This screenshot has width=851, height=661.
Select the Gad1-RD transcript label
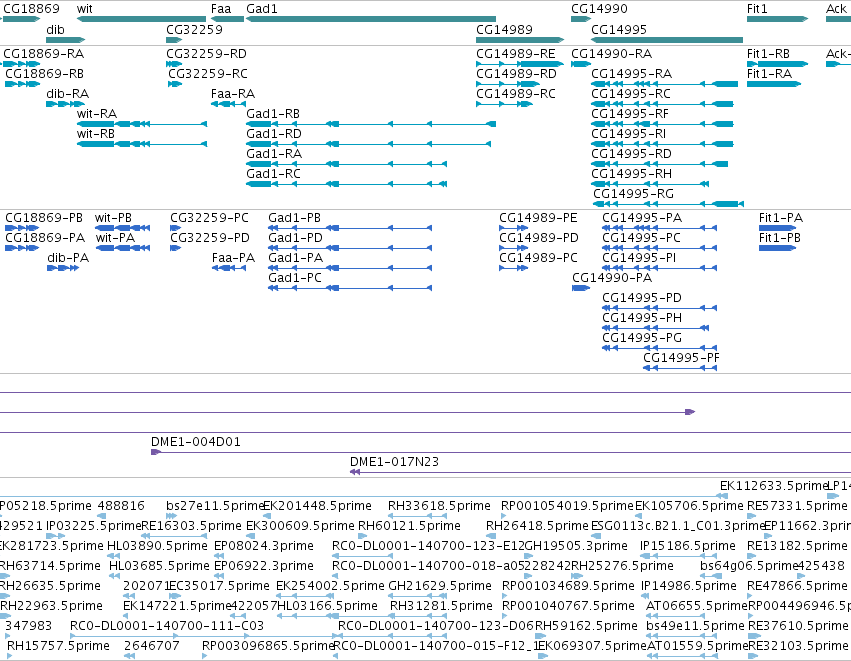[274, 134]
